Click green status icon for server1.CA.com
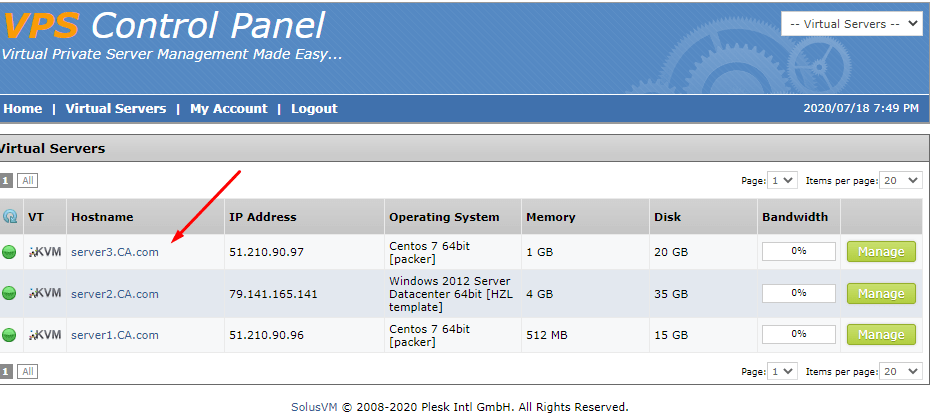Image resolution: width=930 pixels, height=419 pixels. 9,335
